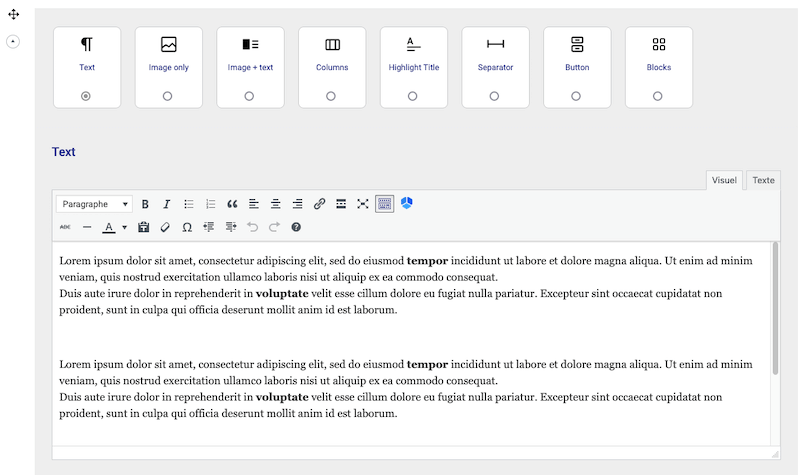
Task: Click the 'Text' section heading
Action: pos(63,152)
